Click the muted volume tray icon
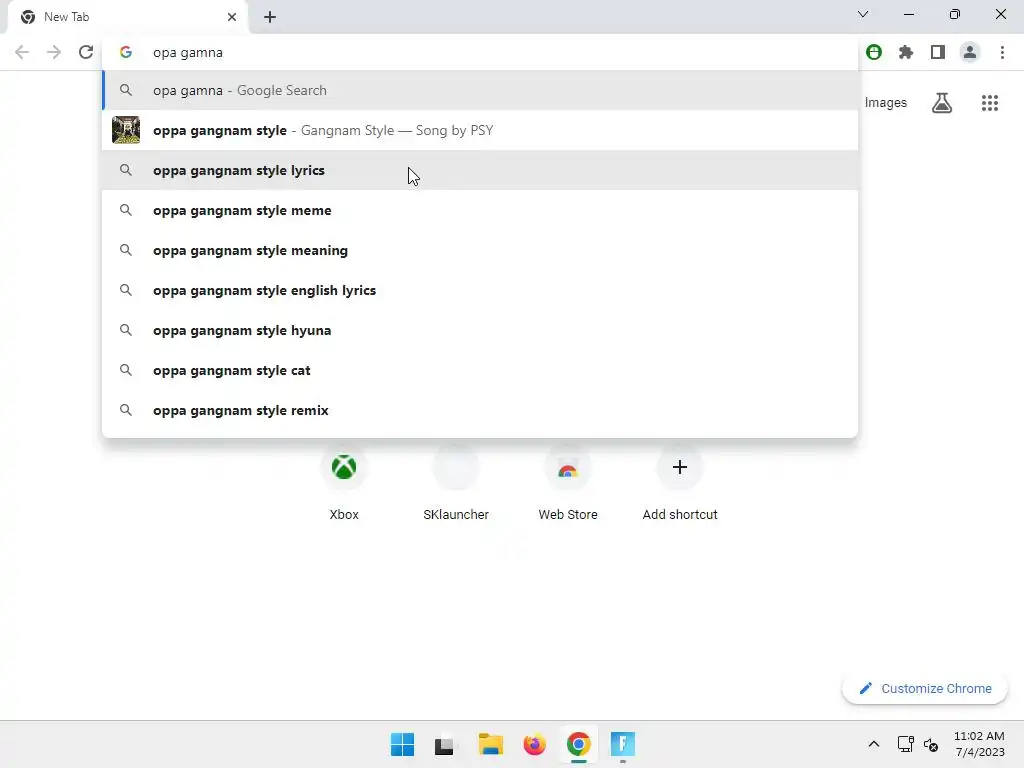This screenshot has width=1024, height=768. [x=931, y=744]
